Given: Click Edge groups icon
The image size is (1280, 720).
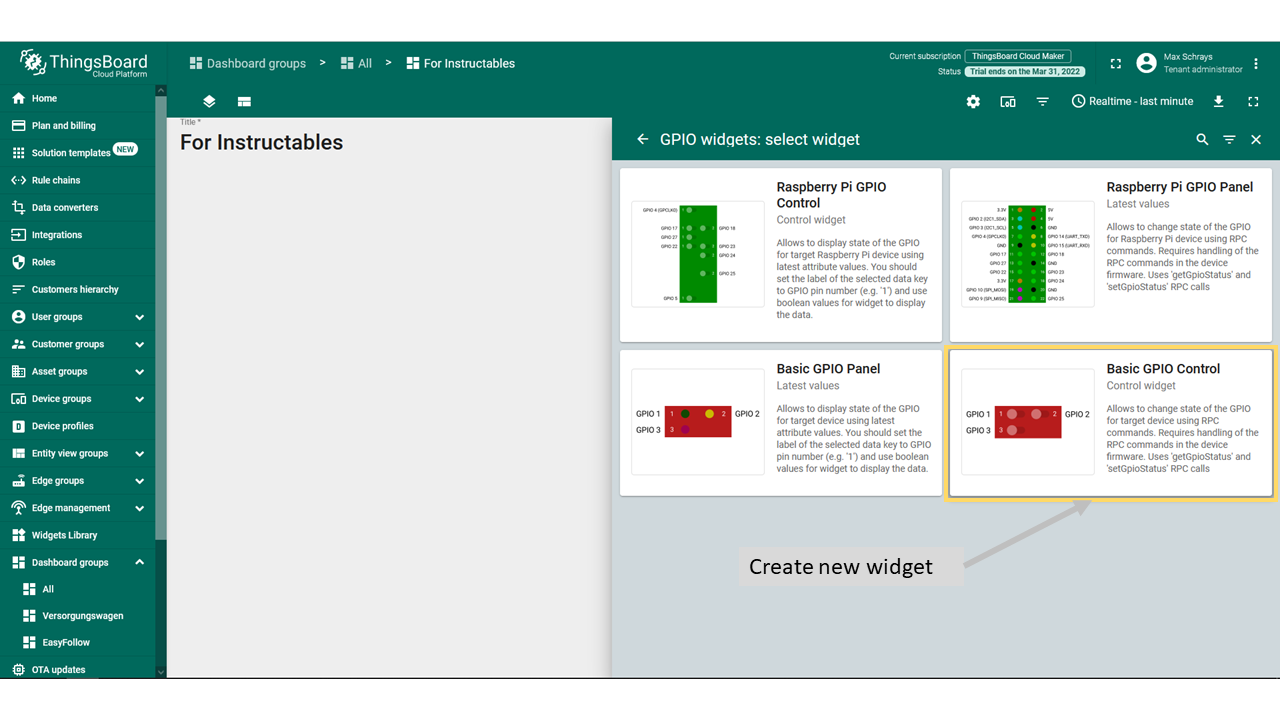Looking at the screenshot, I should click(x=18, y=481).
